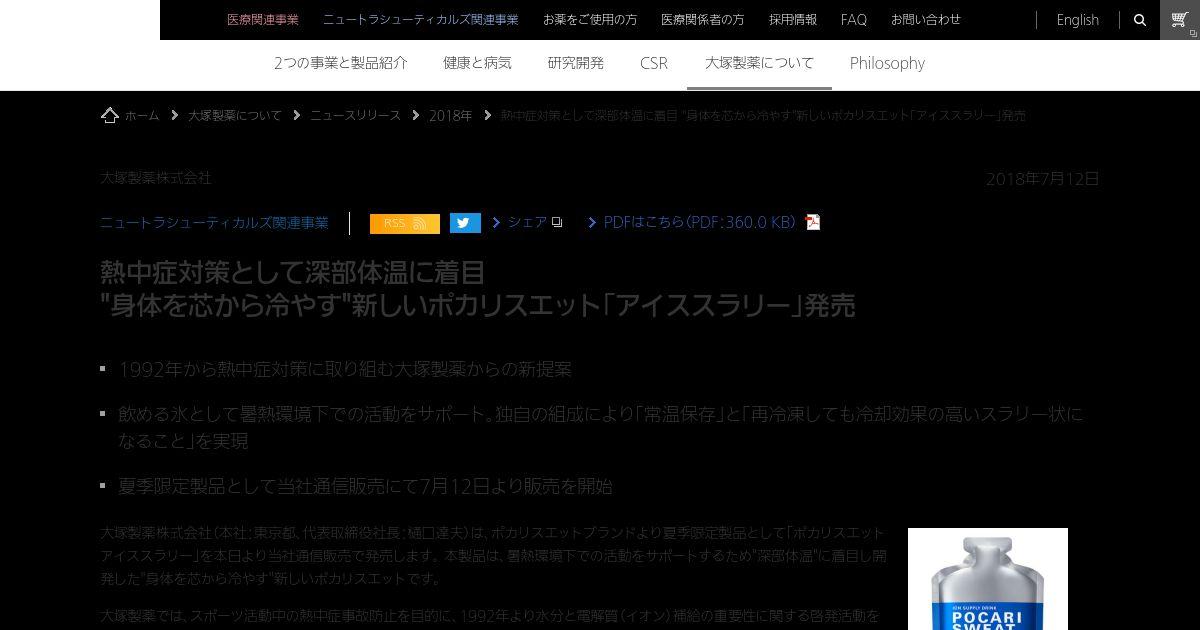Go to 2018年 breadcrumb link
The height and width of the screenshot is (630, 1200).
click(450, 115)
